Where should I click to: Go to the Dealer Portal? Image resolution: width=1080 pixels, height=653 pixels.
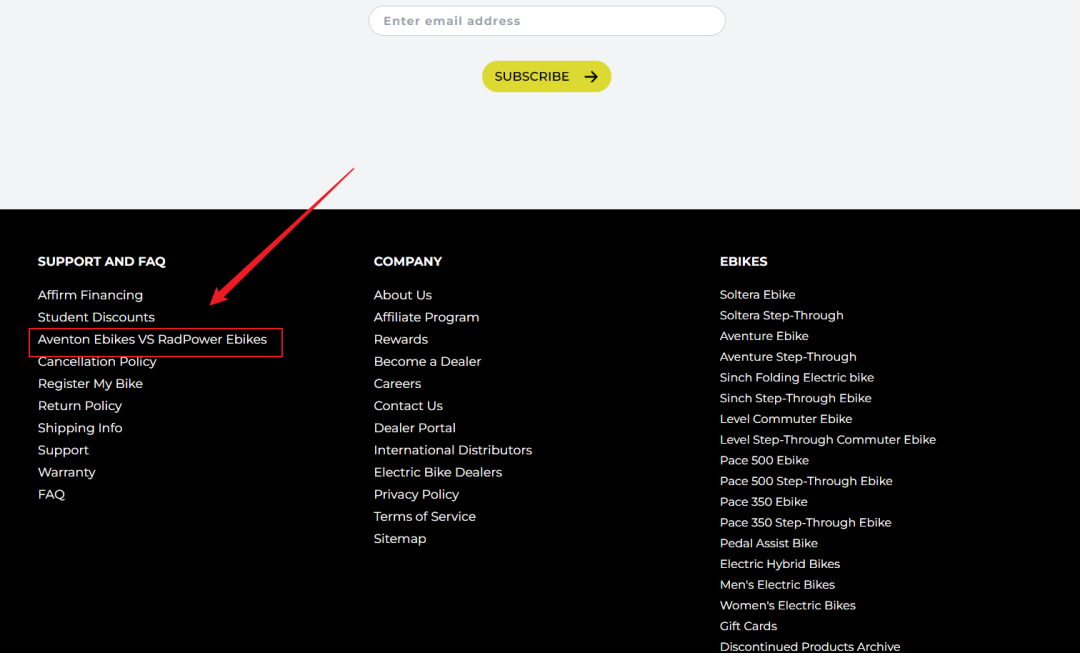pos(415,428)
